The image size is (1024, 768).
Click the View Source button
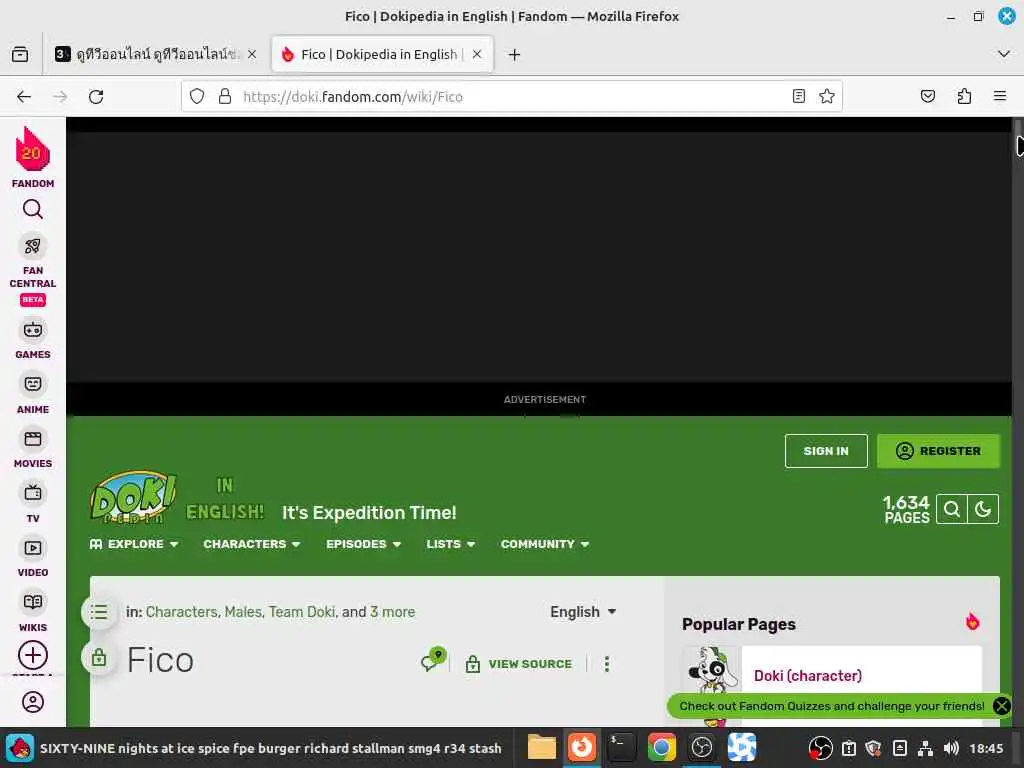519,664
